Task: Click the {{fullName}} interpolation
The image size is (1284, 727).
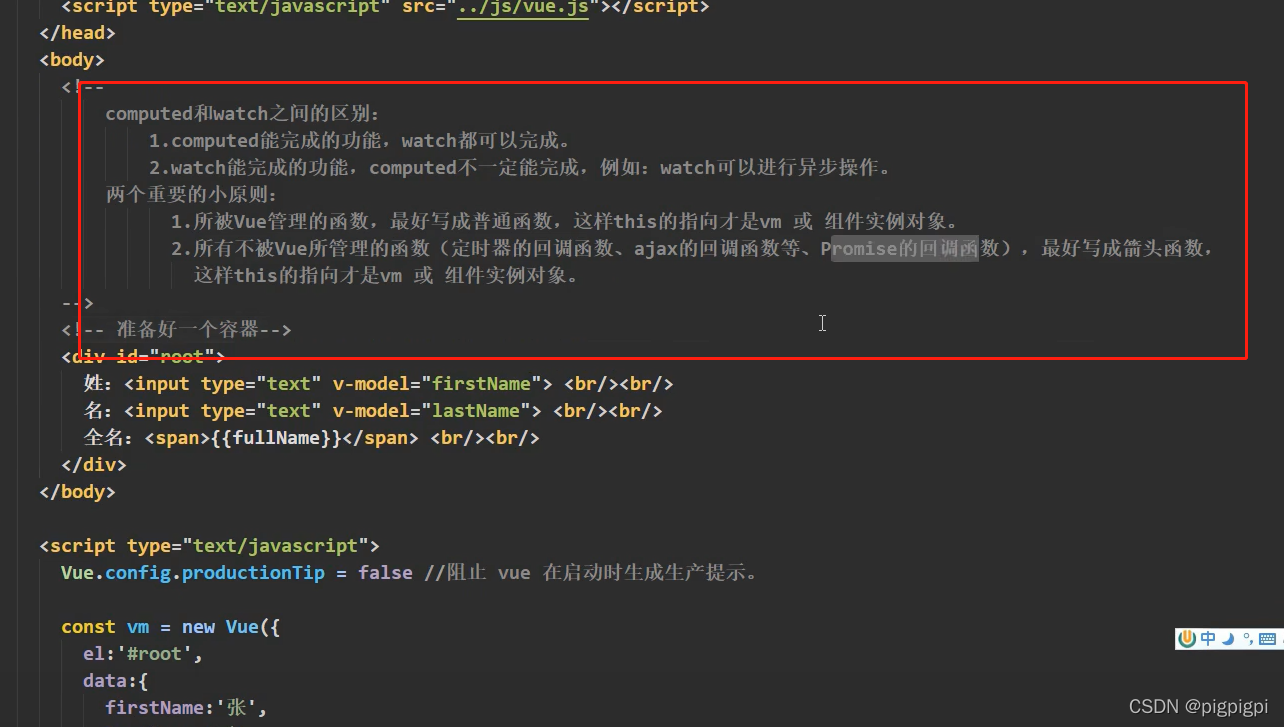Action: tap(277, 438)
